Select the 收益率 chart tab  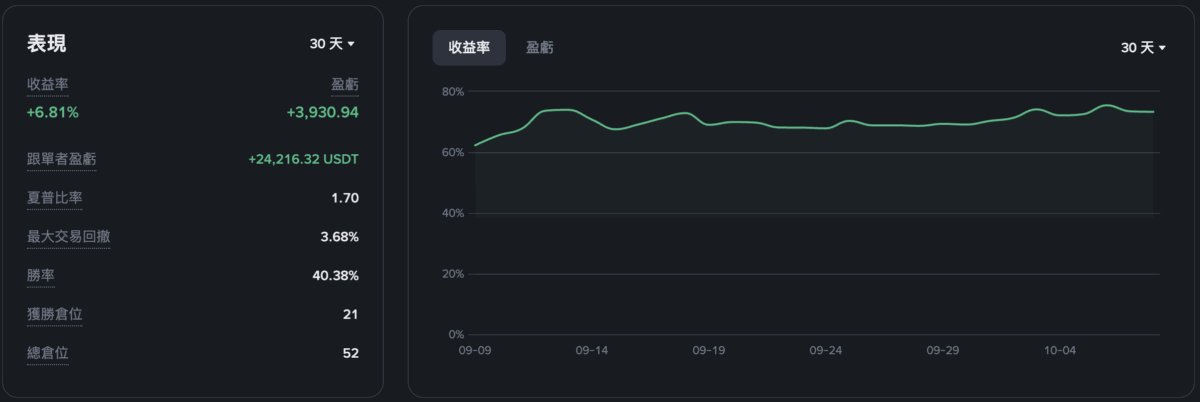pyautogui.click(x=469, y=48)
